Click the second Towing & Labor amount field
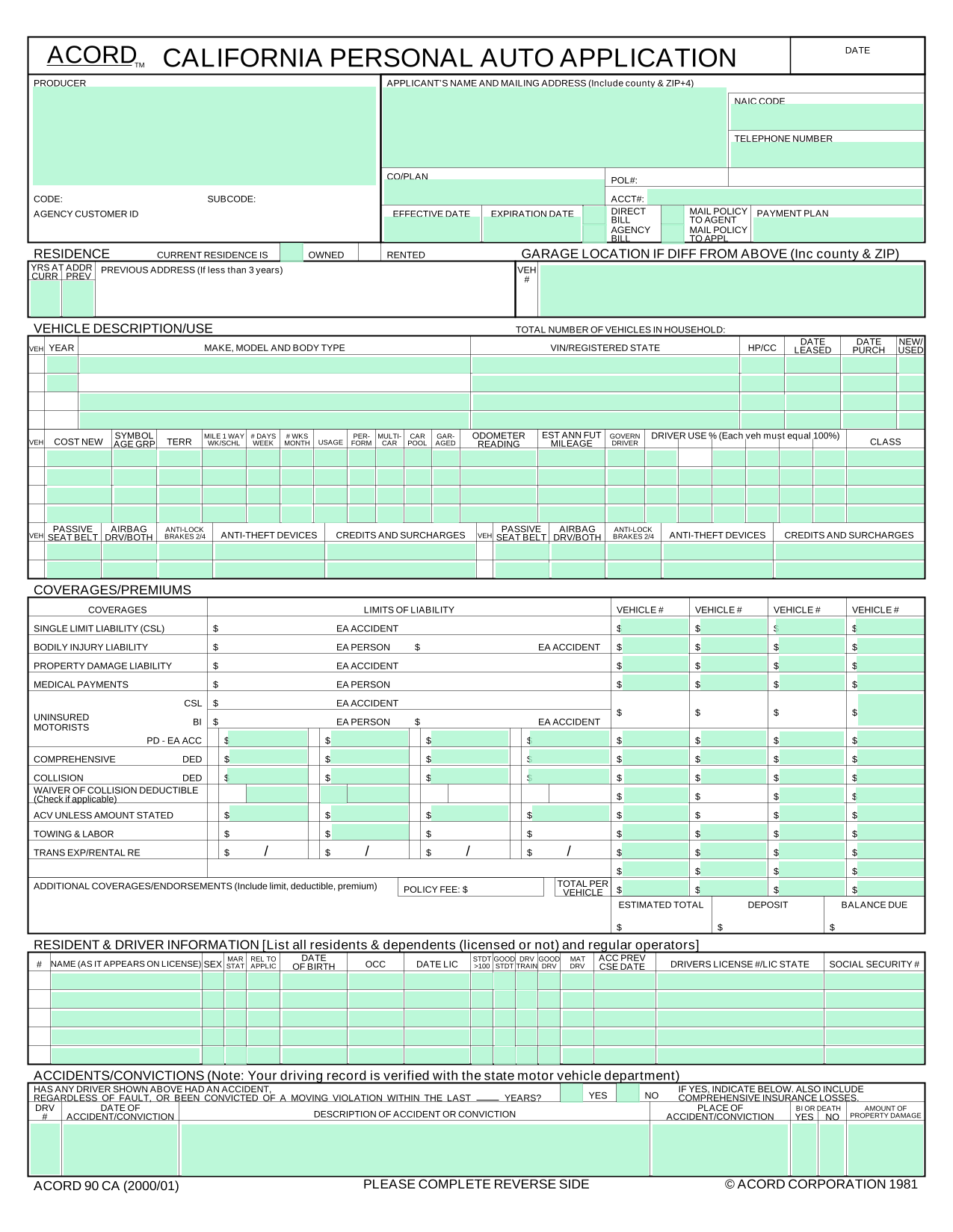Screen dimensions: 953x1232 pos(369,832)
